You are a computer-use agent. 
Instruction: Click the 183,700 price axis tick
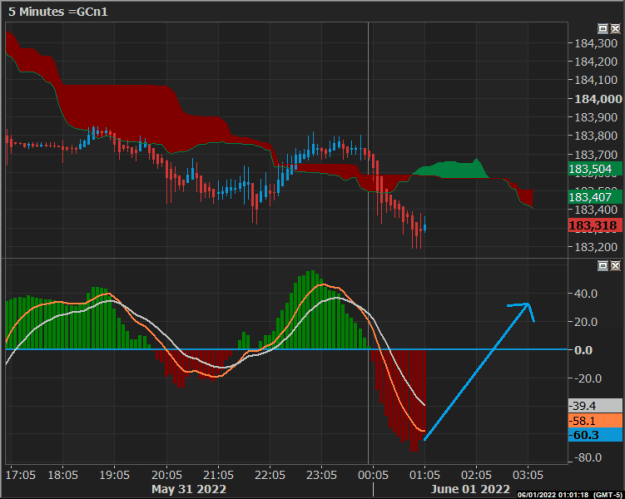pos(596,154)
